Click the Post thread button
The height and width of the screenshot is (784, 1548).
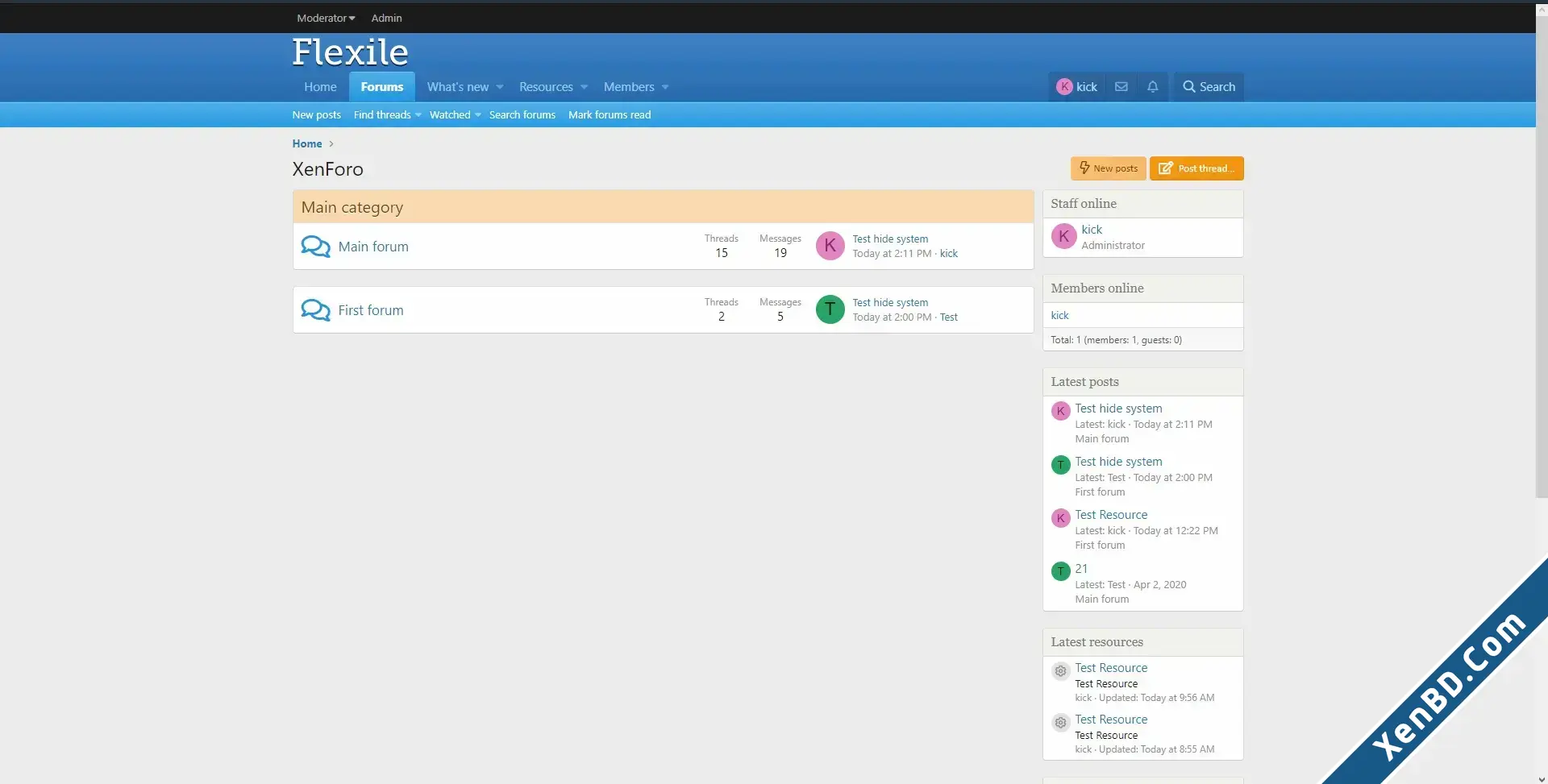coord(1196,168)
